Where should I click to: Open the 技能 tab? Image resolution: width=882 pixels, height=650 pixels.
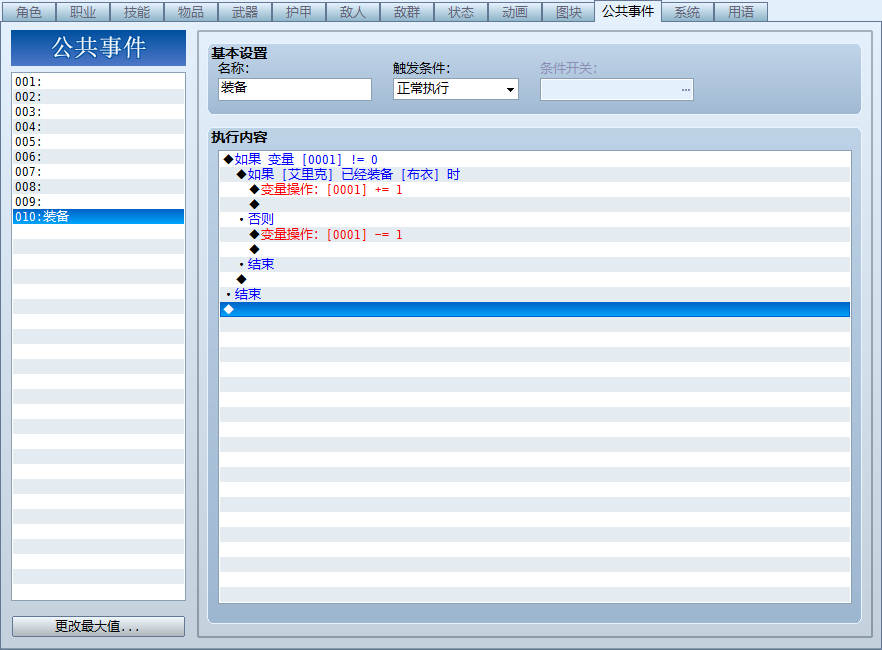pyautogui.click(x=137, y=12)
